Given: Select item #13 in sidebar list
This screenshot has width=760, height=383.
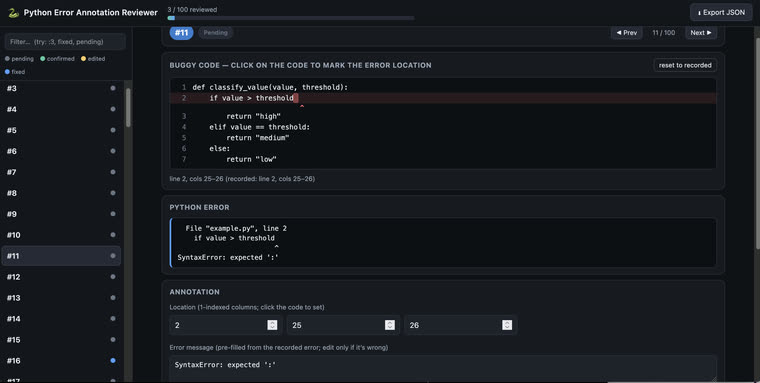Looking at the screenshot, I should (61, 298).
